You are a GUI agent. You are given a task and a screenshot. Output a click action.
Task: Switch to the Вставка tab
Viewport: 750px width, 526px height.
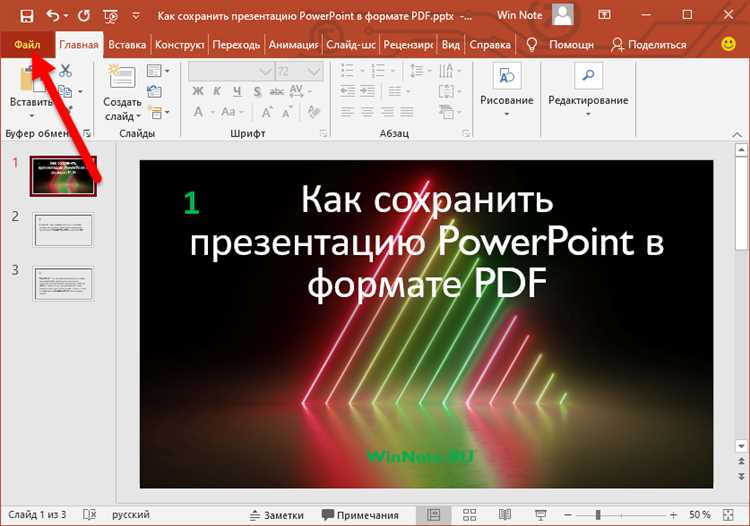(127, 44)
